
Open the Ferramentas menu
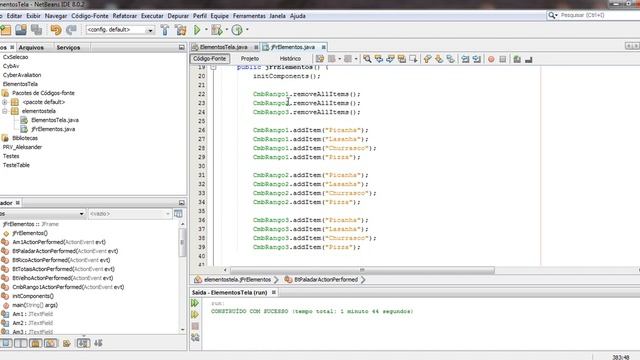tap(249, 16)
